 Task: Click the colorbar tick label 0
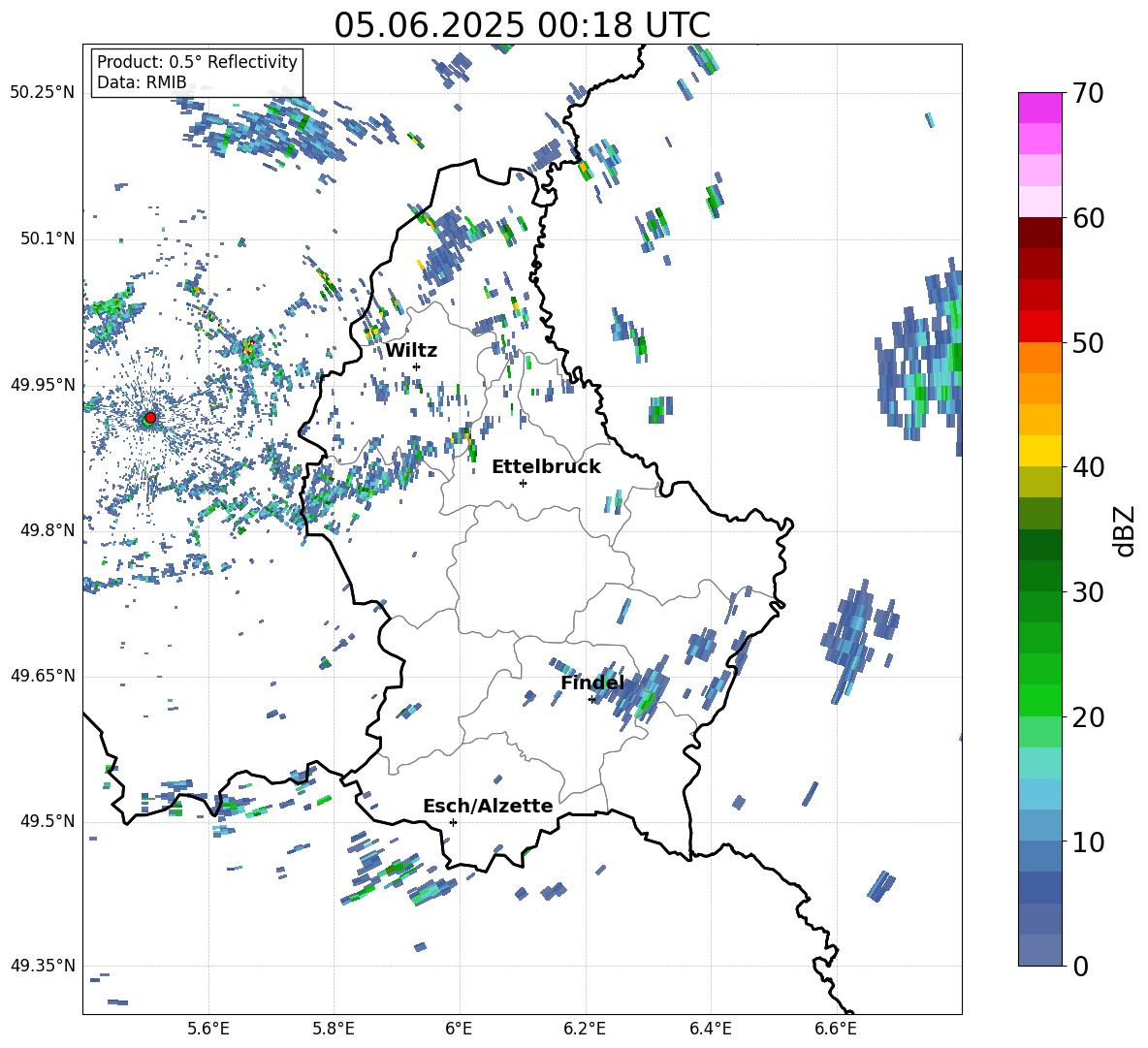coord(1080,966)
